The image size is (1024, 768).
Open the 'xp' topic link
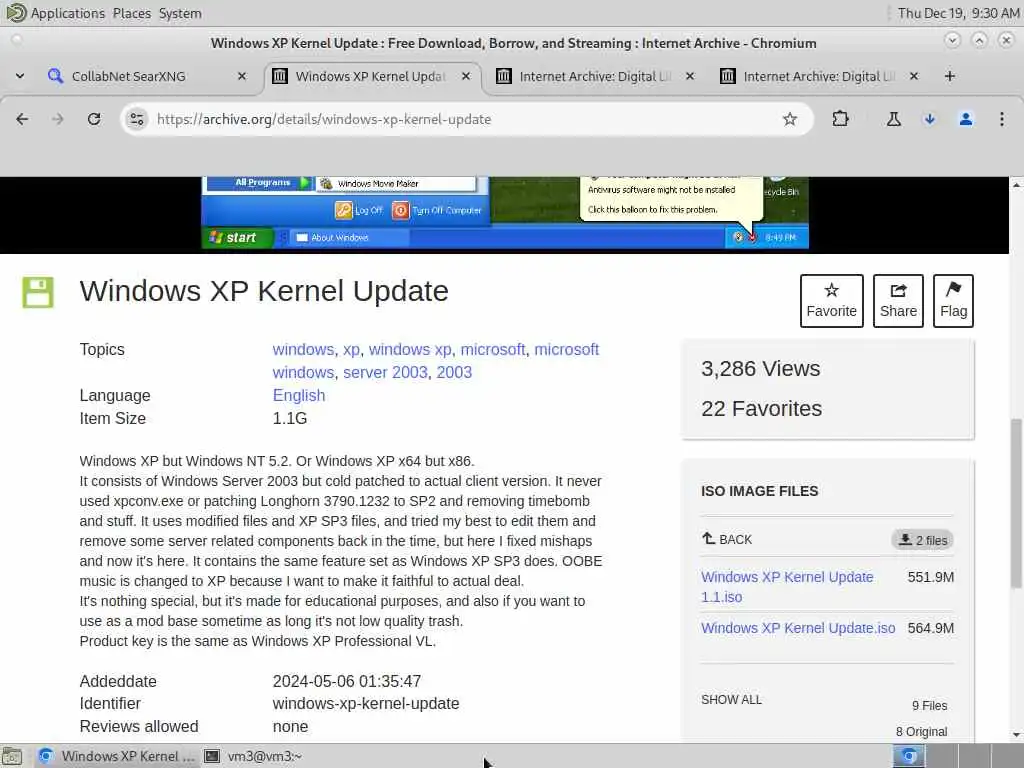(x=351, y=349)
